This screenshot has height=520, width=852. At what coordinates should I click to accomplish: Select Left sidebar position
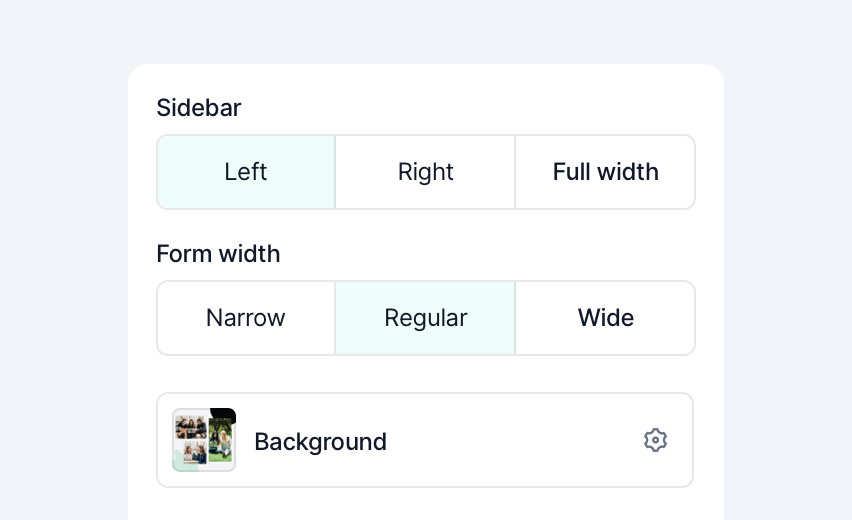pos(246,172)
